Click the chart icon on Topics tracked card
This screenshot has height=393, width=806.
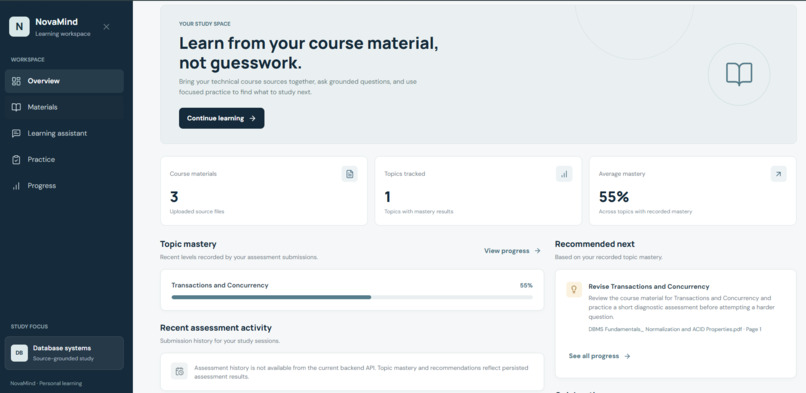click(x=564, y=174)
